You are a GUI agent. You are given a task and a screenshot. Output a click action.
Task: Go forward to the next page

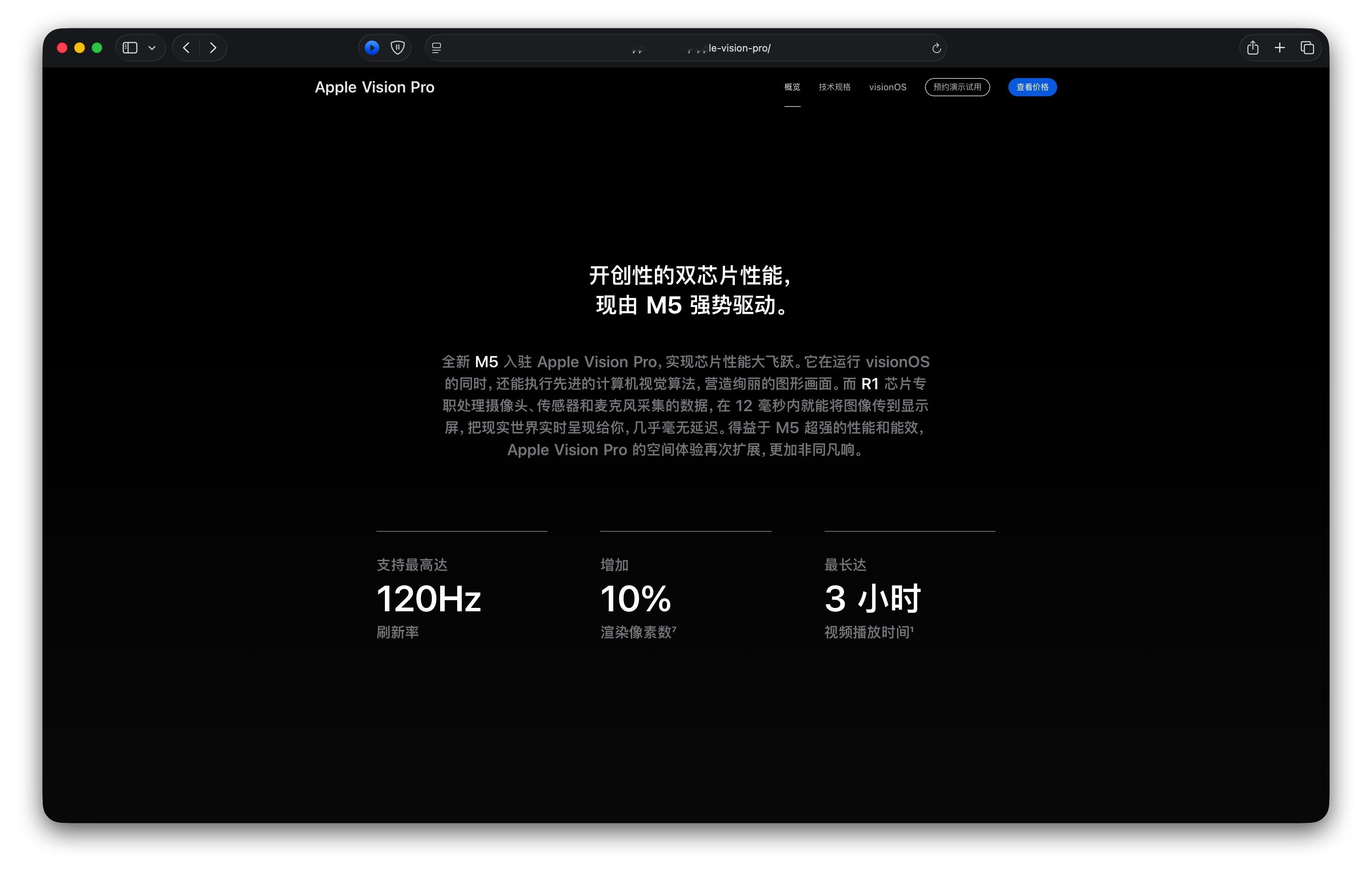[x=213, y=48]
